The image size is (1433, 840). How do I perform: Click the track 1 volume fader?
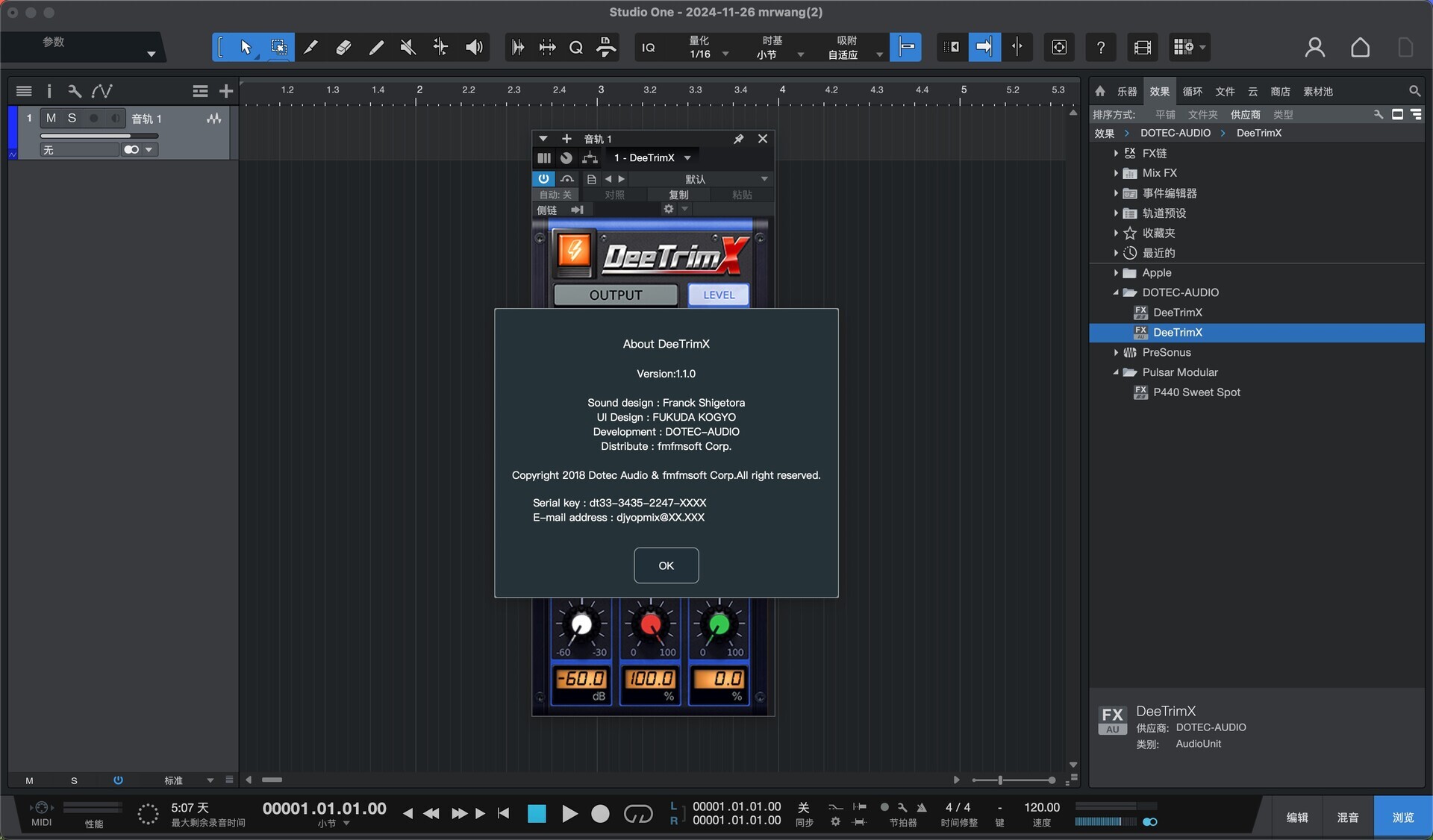pos(99,136)
